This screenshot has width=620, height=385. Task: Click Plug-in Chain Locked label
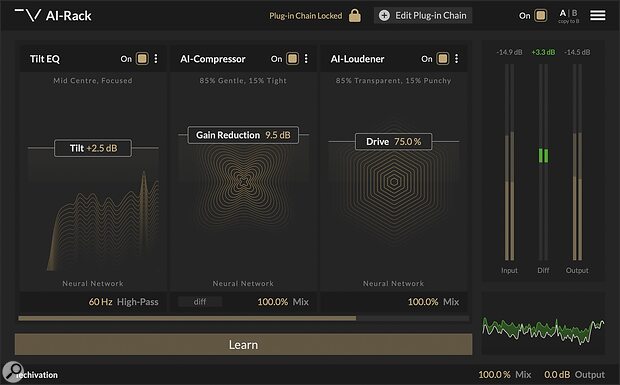coord(306,16)
